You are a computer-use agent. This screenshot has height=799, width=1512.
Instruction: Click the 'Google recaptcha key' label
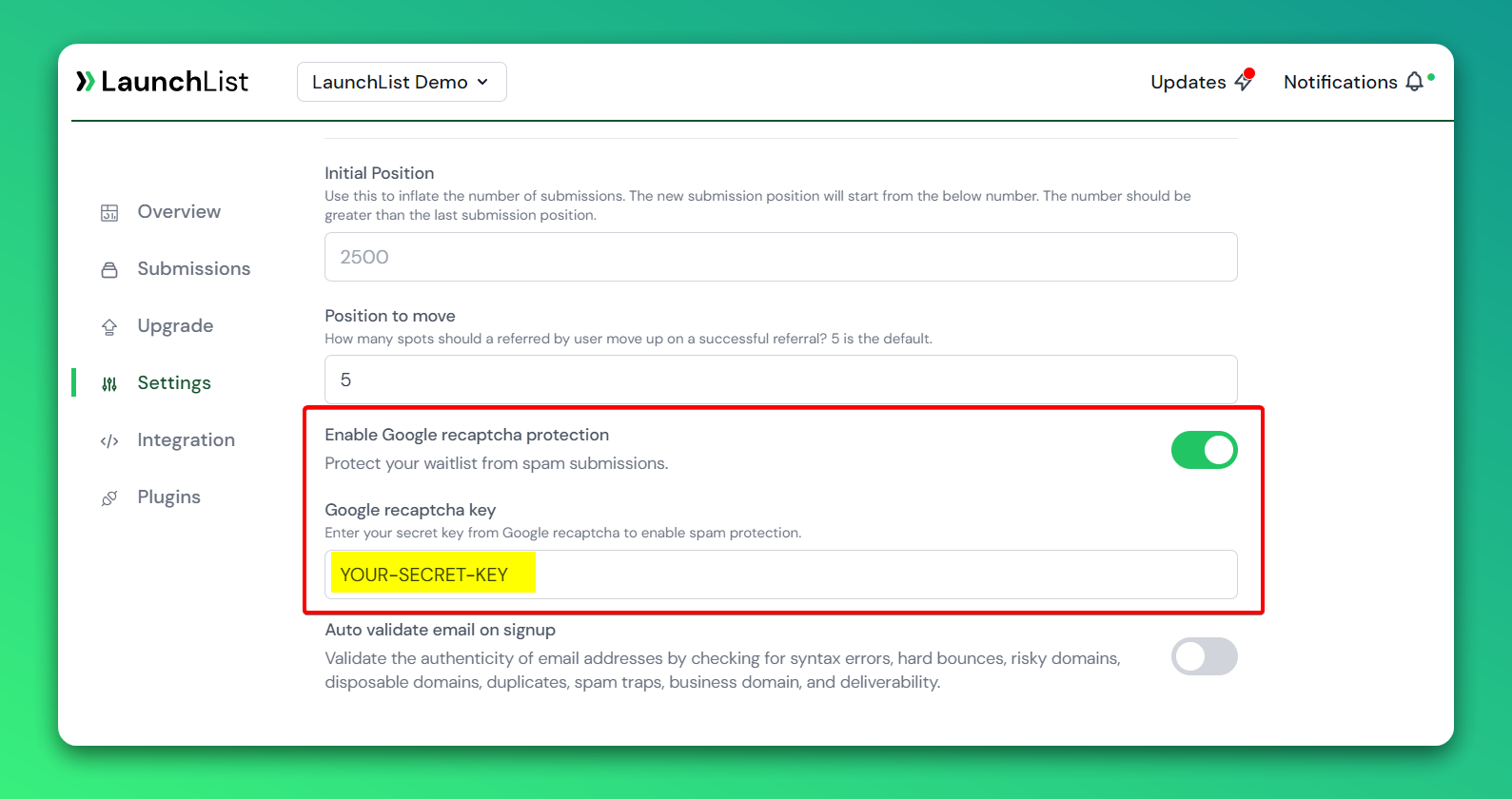(410, 510)
